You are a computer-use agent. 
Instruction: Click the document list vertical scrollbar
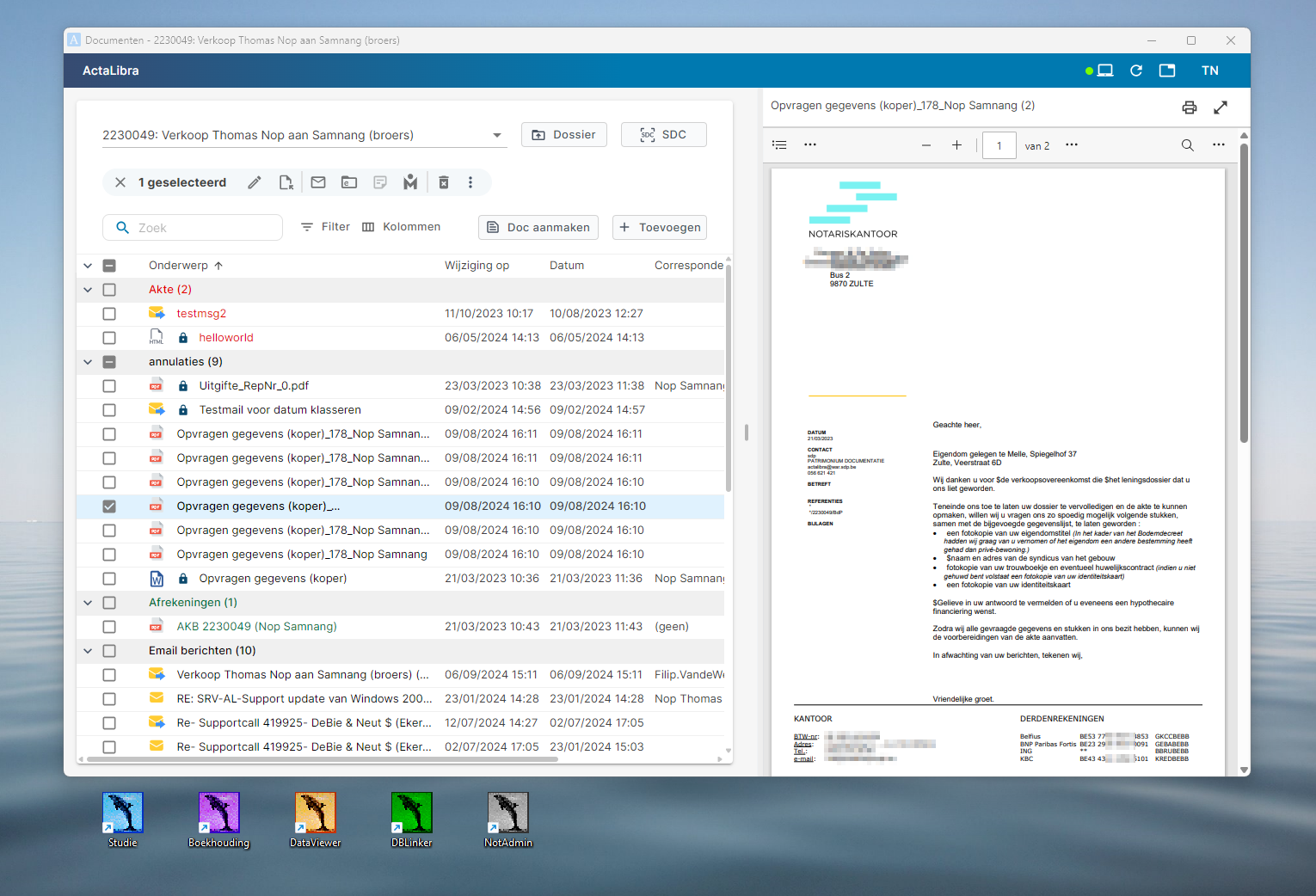pyautogui.click(x=729, y=378)
